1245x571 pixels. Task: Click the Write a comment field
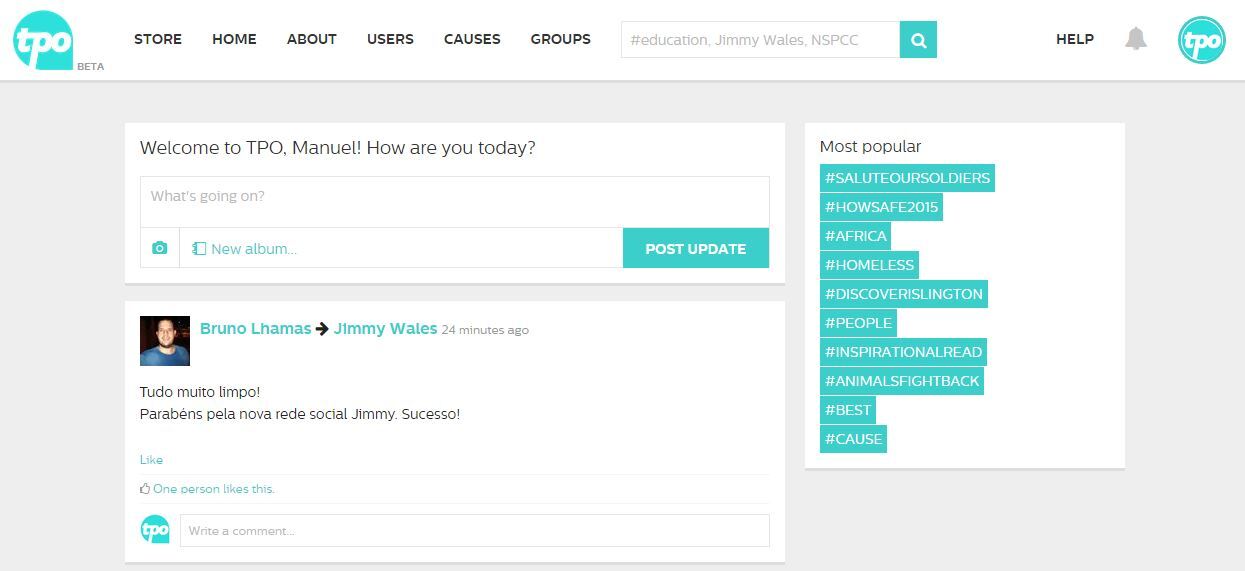[x=474, y=530]
